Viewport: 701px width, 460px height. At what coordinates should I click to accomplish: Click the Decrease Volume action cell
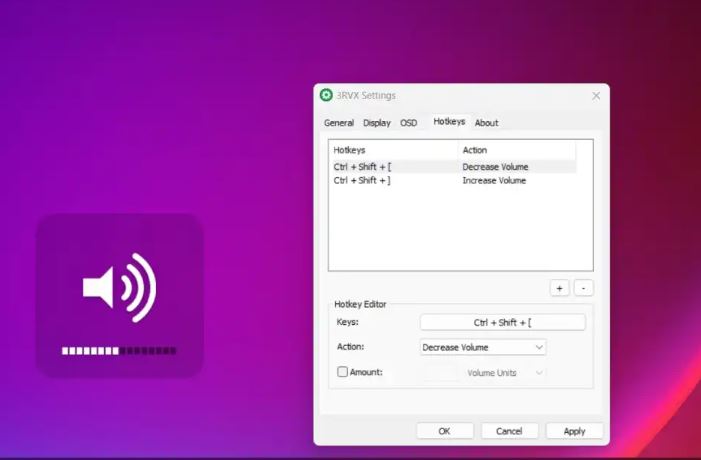(495, 167)
